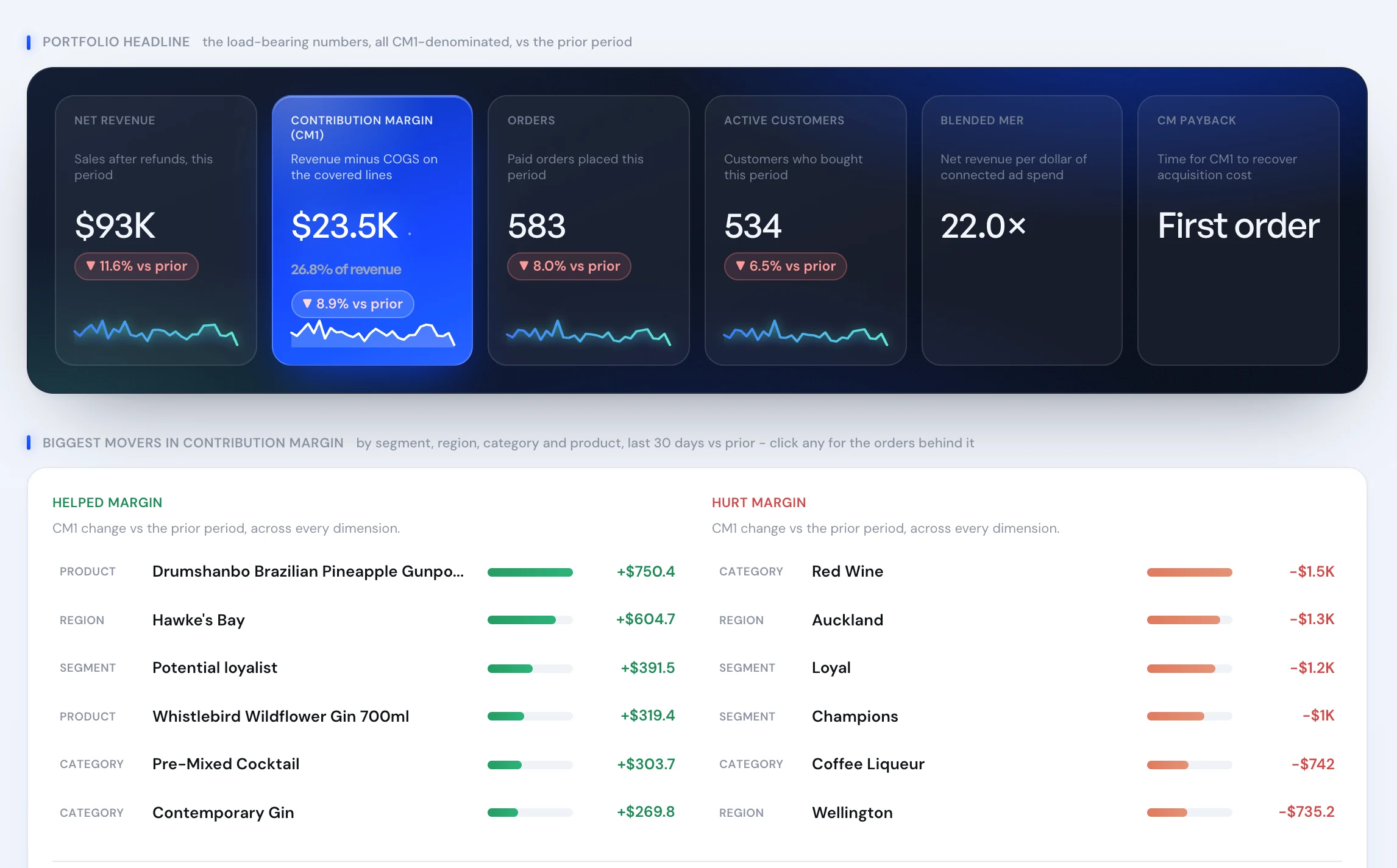Click the Helped Margin heading
Viewport: 1397px width, 868px height.
pyautogui.click(x=107, y=503)
